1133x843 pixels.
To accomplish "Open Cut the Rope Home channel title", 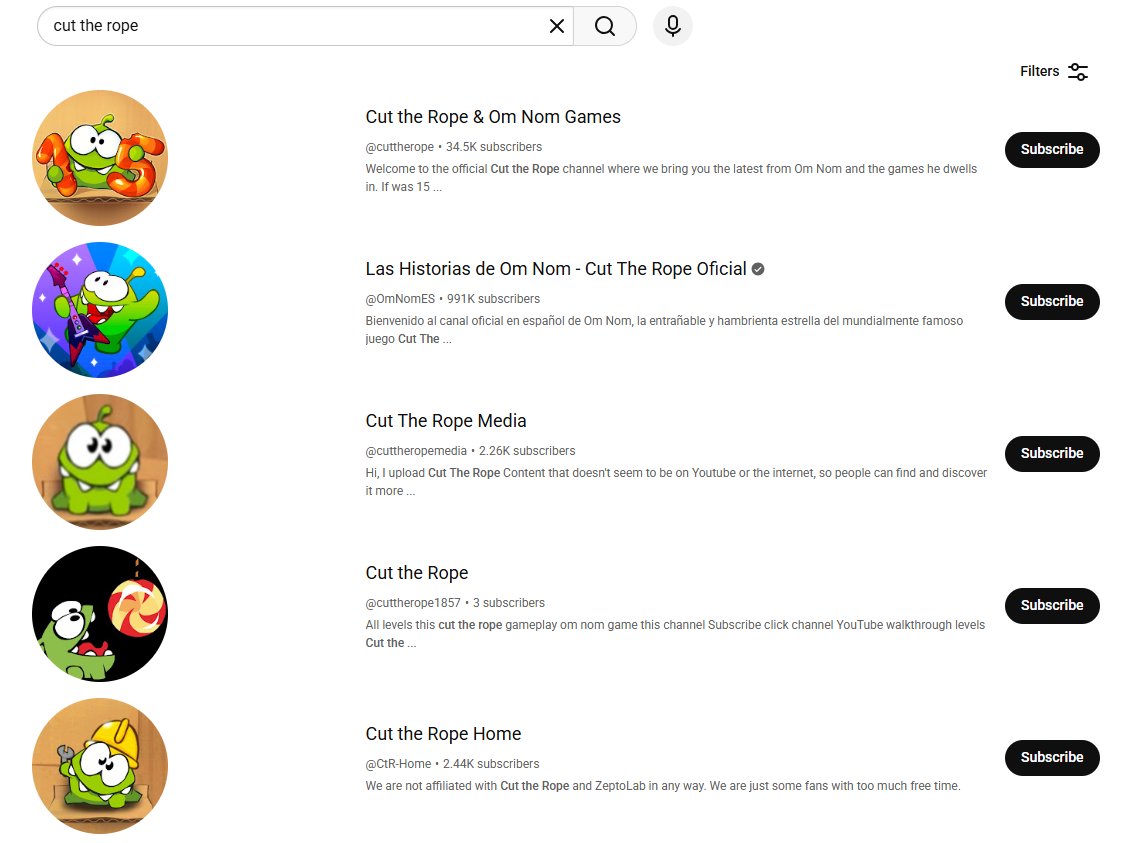I will (443, 734).
